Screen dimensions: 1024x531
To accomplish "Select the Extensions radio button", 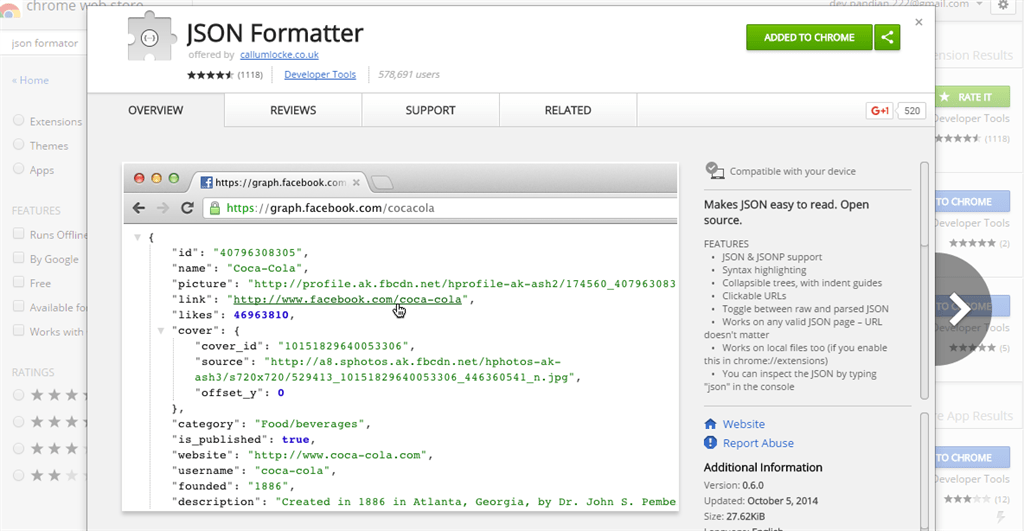I will point(18,121).
